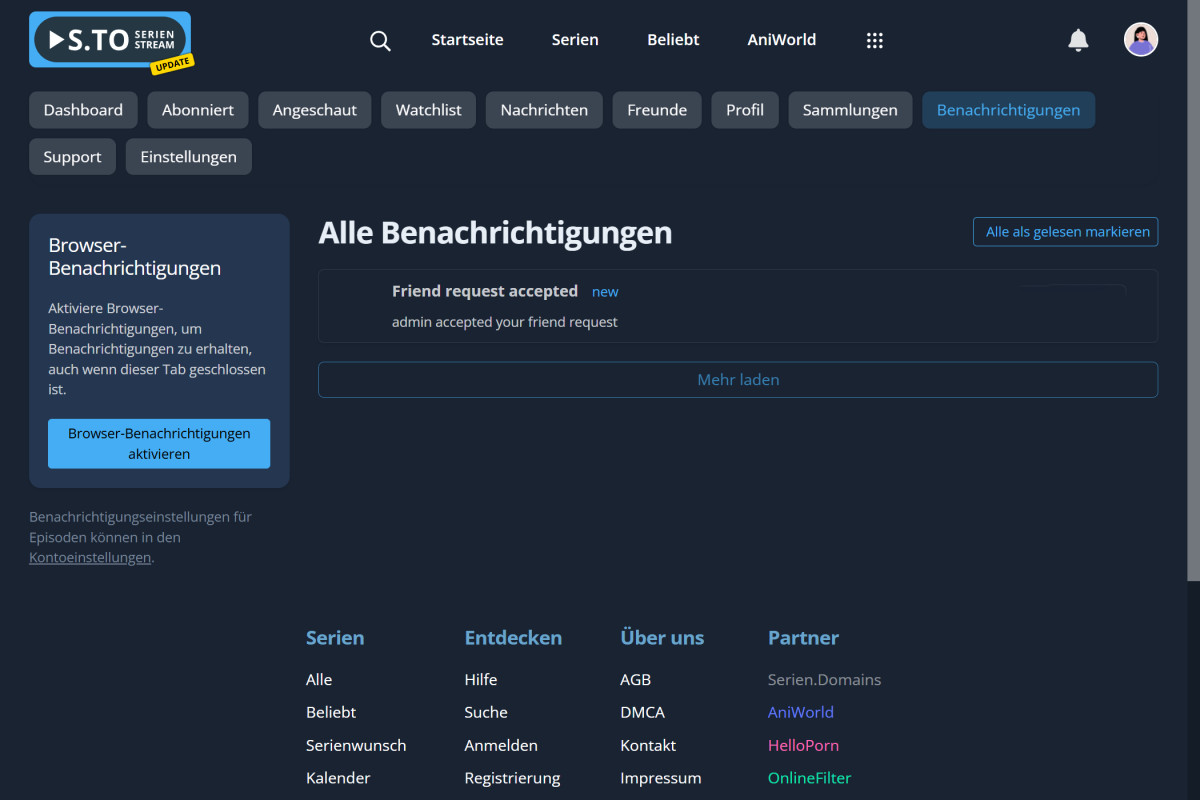Open the Serienwunsch footer link

point(356,745)
